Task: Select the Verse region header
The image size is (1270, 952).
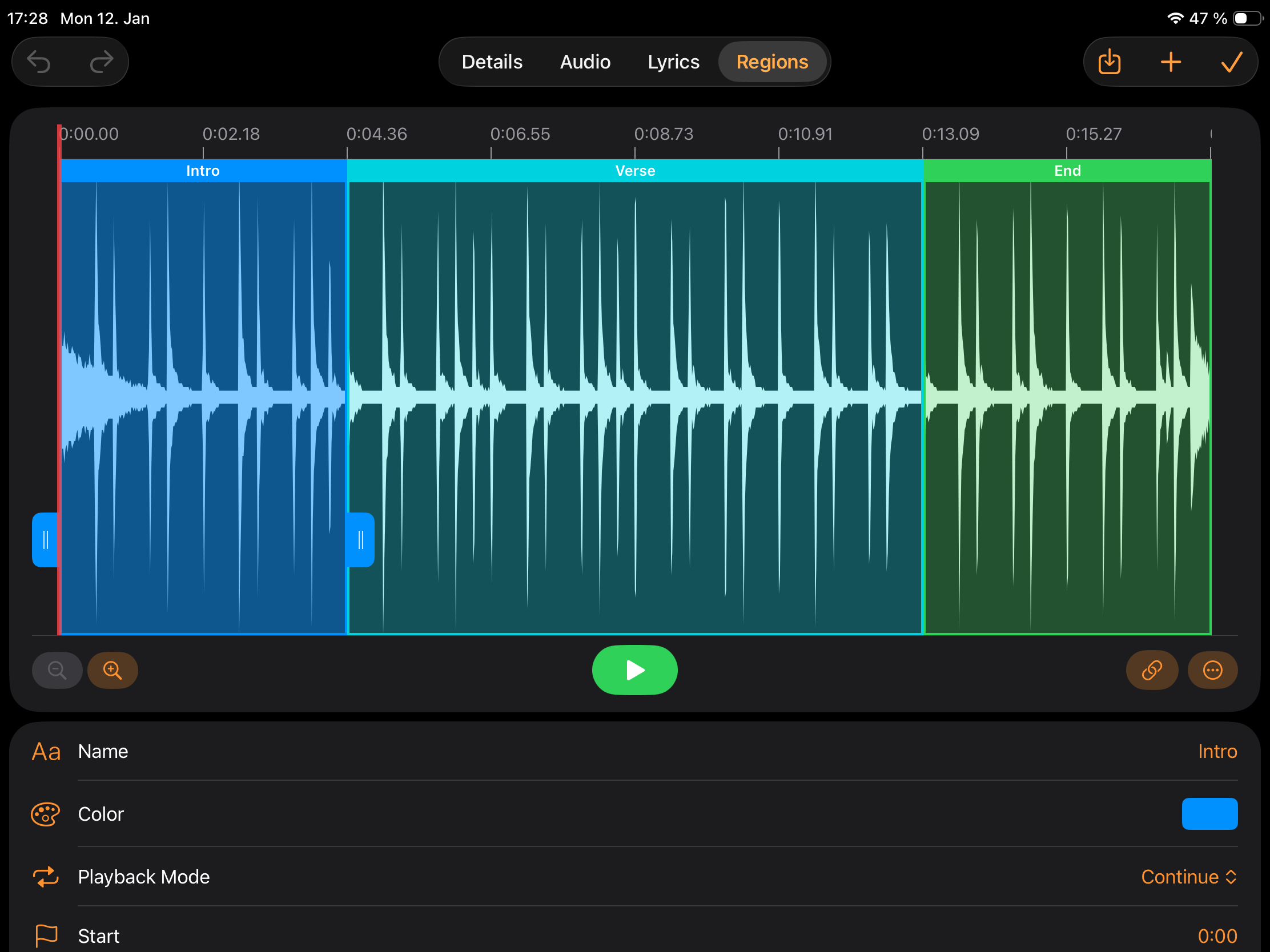Action: point(635,171)
